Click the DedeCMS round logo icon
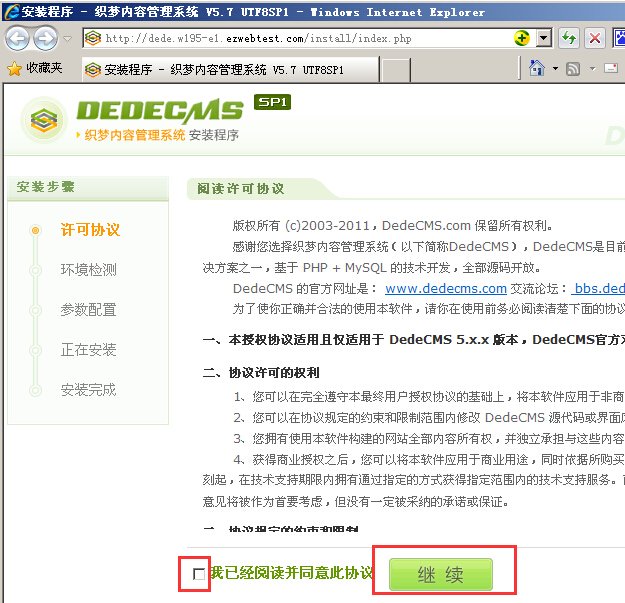The image size is (625, 603). tap(44, 120)
